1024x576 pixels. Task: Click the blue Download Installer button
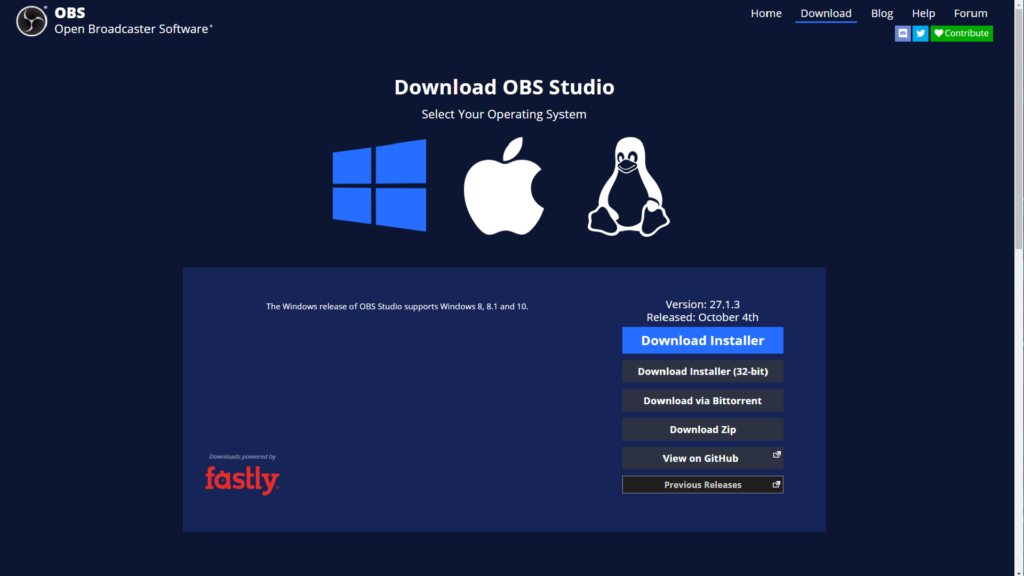click(703, 340)
